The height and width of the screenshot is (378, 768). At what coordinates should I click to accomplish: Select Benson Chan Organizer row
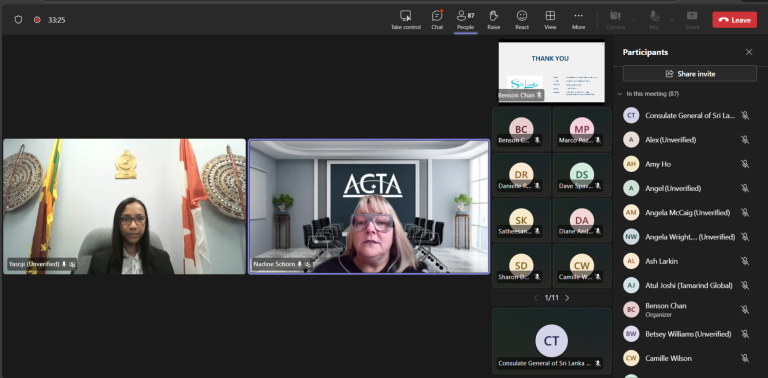690,309
